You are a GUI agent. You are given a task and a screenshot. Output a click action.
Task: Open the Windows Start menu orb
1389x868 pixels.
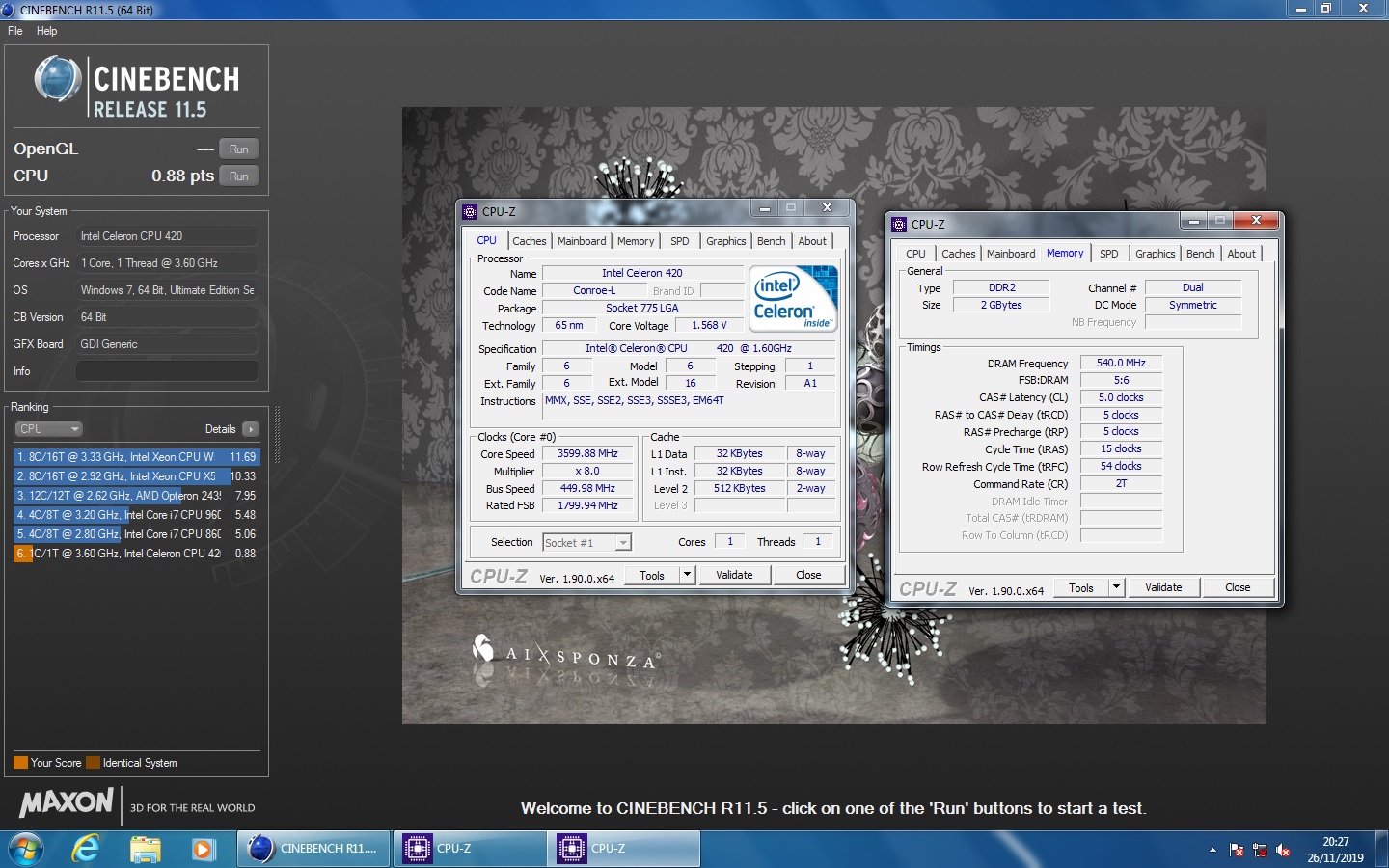point(26,850)
